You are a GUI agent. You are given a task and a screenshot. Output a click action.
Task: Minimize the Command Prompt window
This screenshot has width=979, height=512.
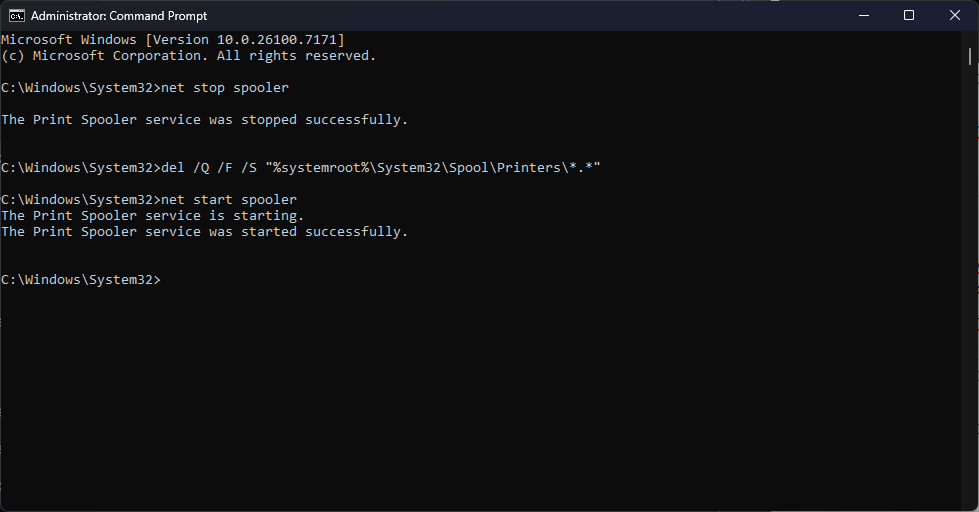[x=861, y=15]
